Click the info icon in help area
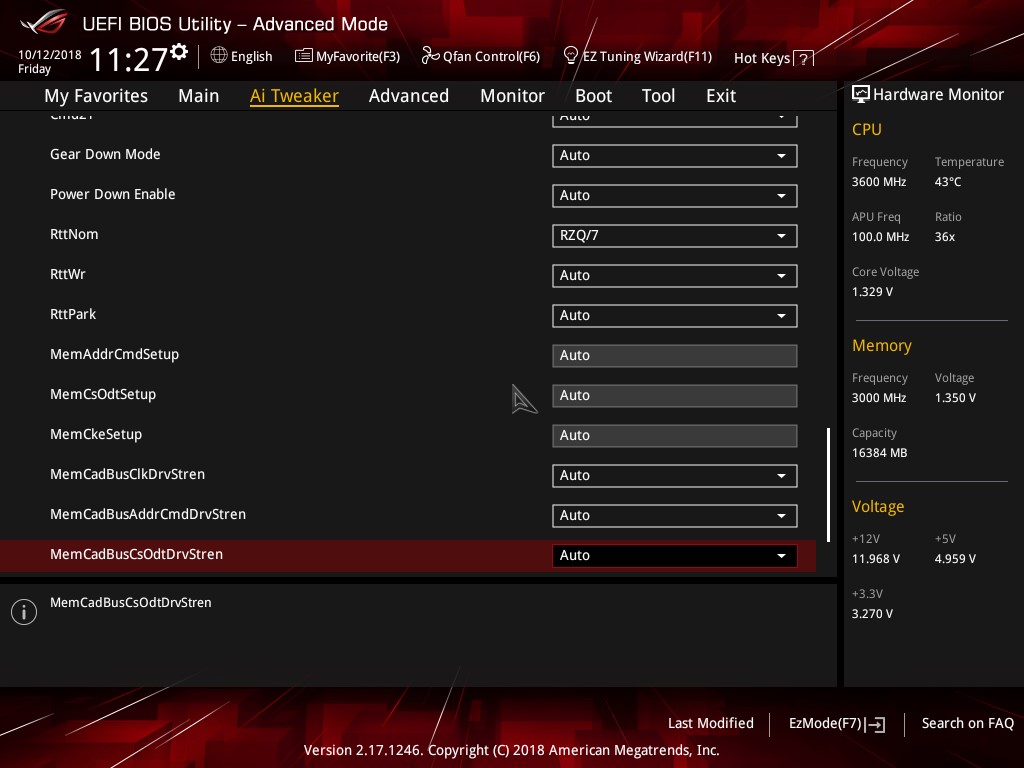The image size is (1024, 768). tap(24, 612)
